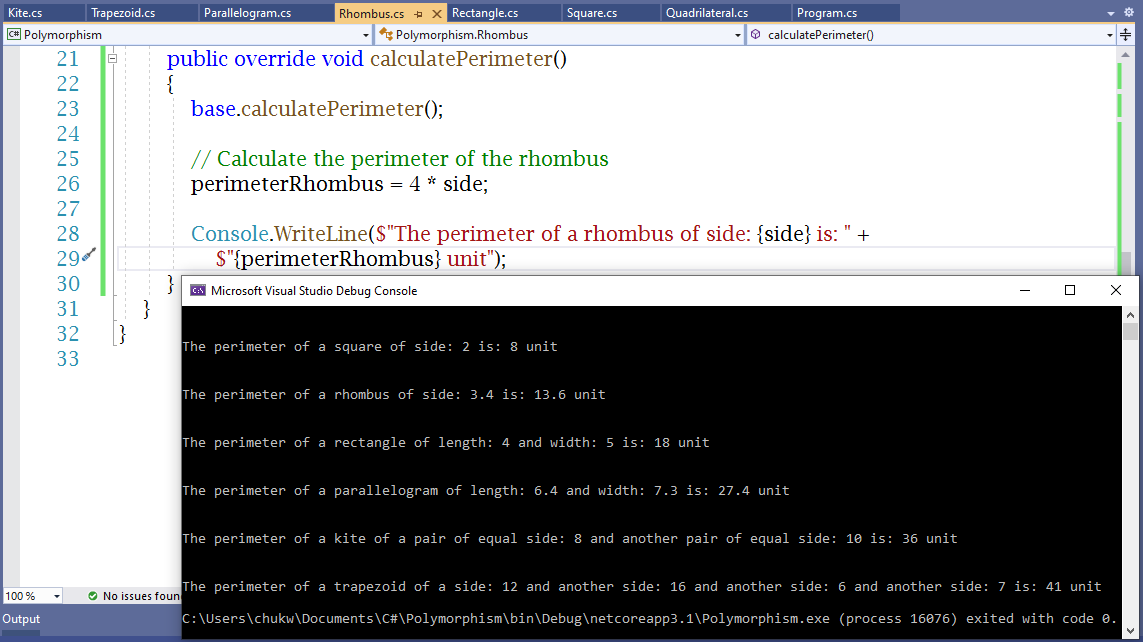Click the No issues found status indicator
The image size is (1143, 642).
point(134,596)
